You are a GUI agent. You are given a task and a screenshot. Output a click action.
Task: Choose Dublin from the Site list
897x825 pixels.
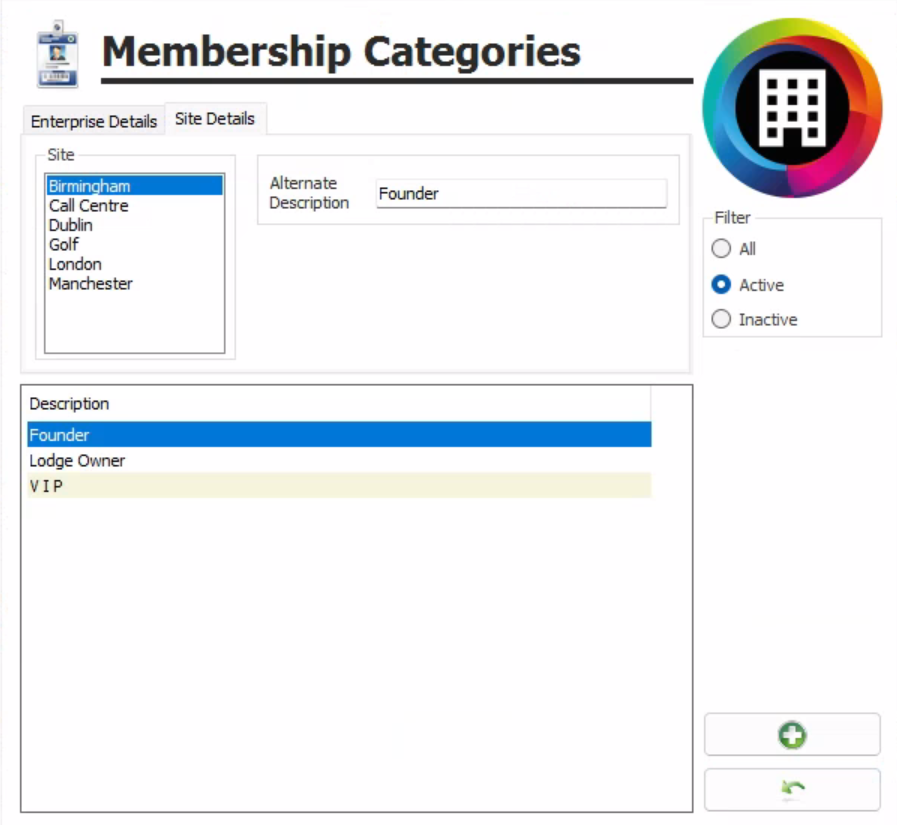tap(134, 225)
